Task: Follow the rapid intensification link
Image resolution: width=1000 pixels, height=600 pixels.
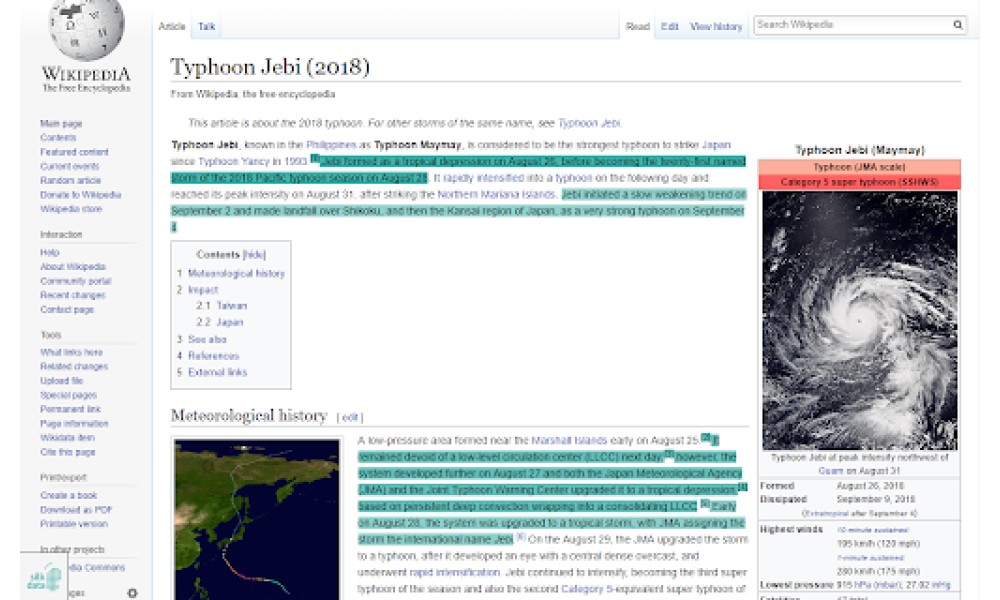Action: [454, 573]
